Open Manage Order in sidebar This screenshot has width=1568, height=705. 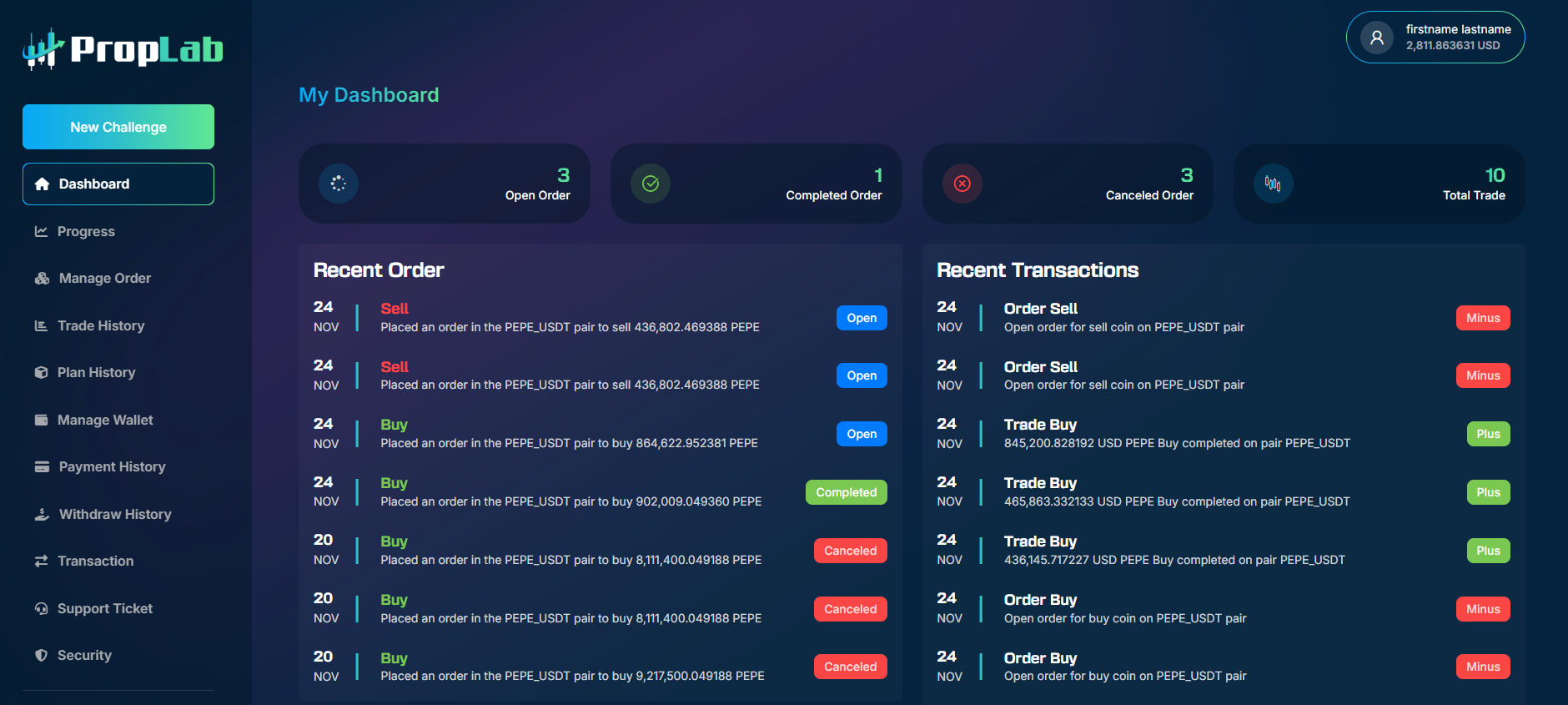(x=104, y=279)
